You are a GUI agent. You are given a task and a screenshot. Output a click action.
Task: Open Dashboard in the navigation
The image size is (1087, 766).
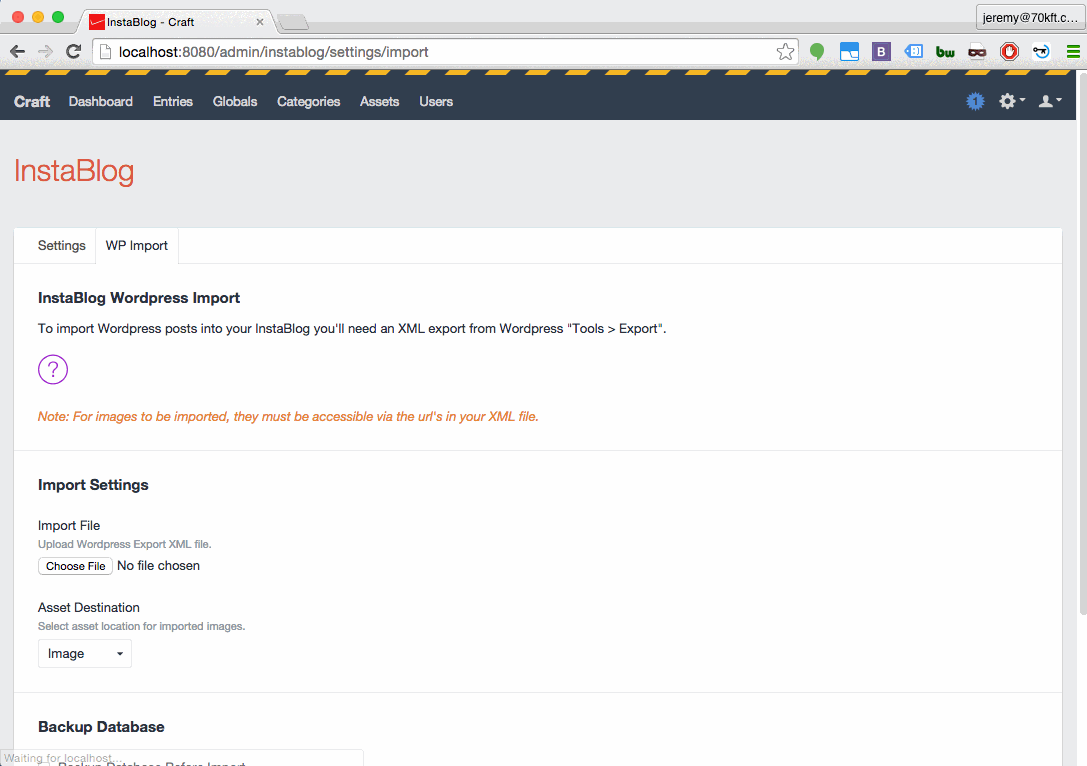101,101
